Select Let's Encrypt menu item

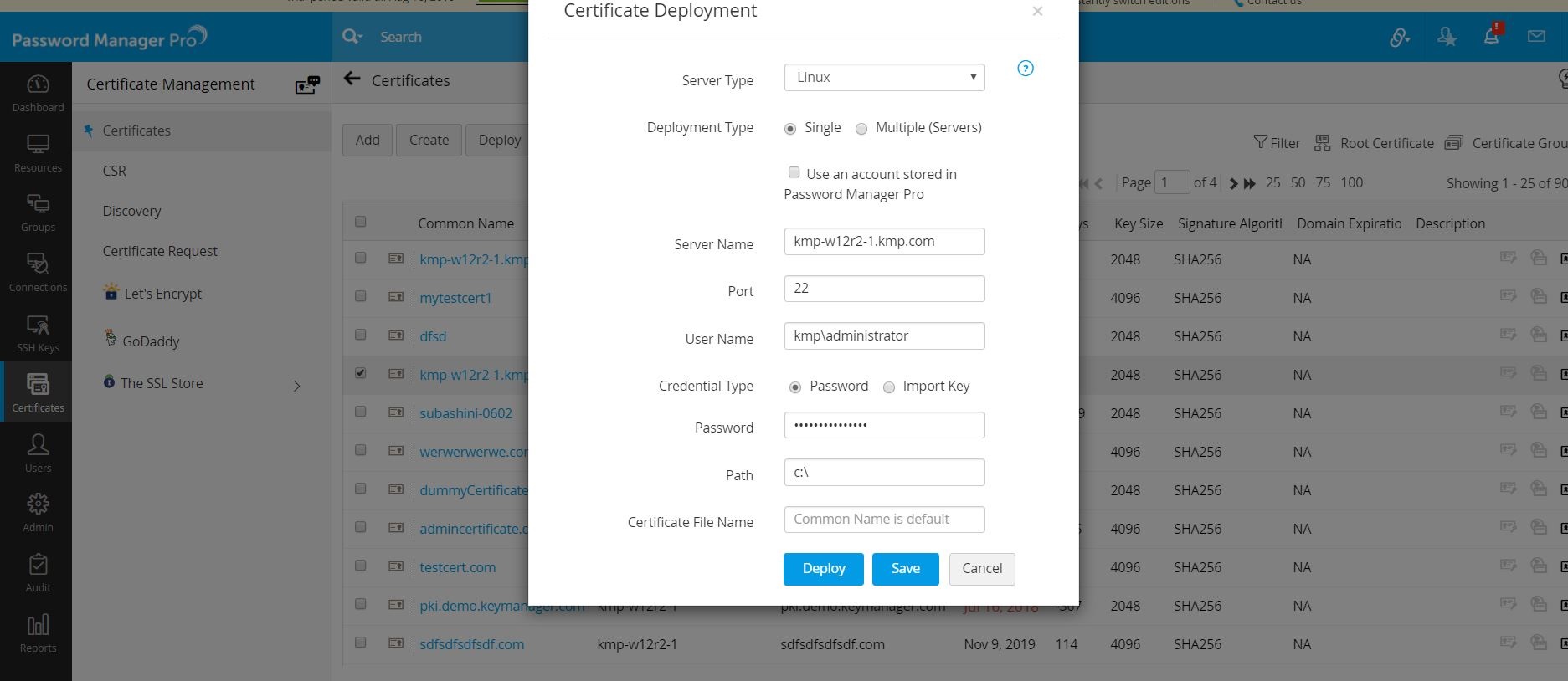(162, 294)
